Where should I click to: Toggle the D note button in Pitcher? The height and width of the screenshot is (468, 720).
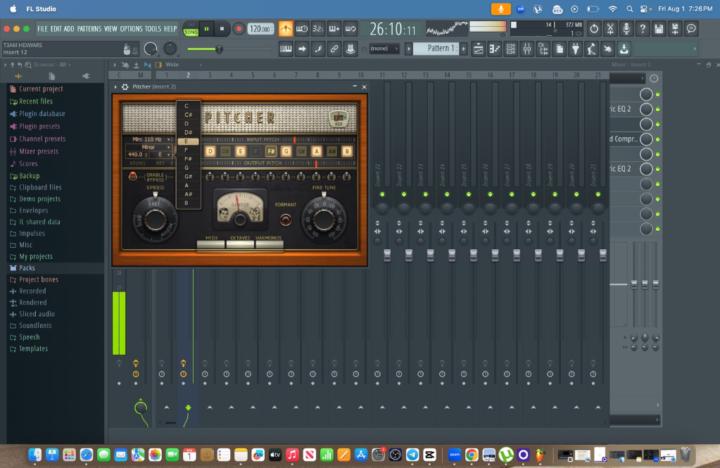(x=210, y=151)
